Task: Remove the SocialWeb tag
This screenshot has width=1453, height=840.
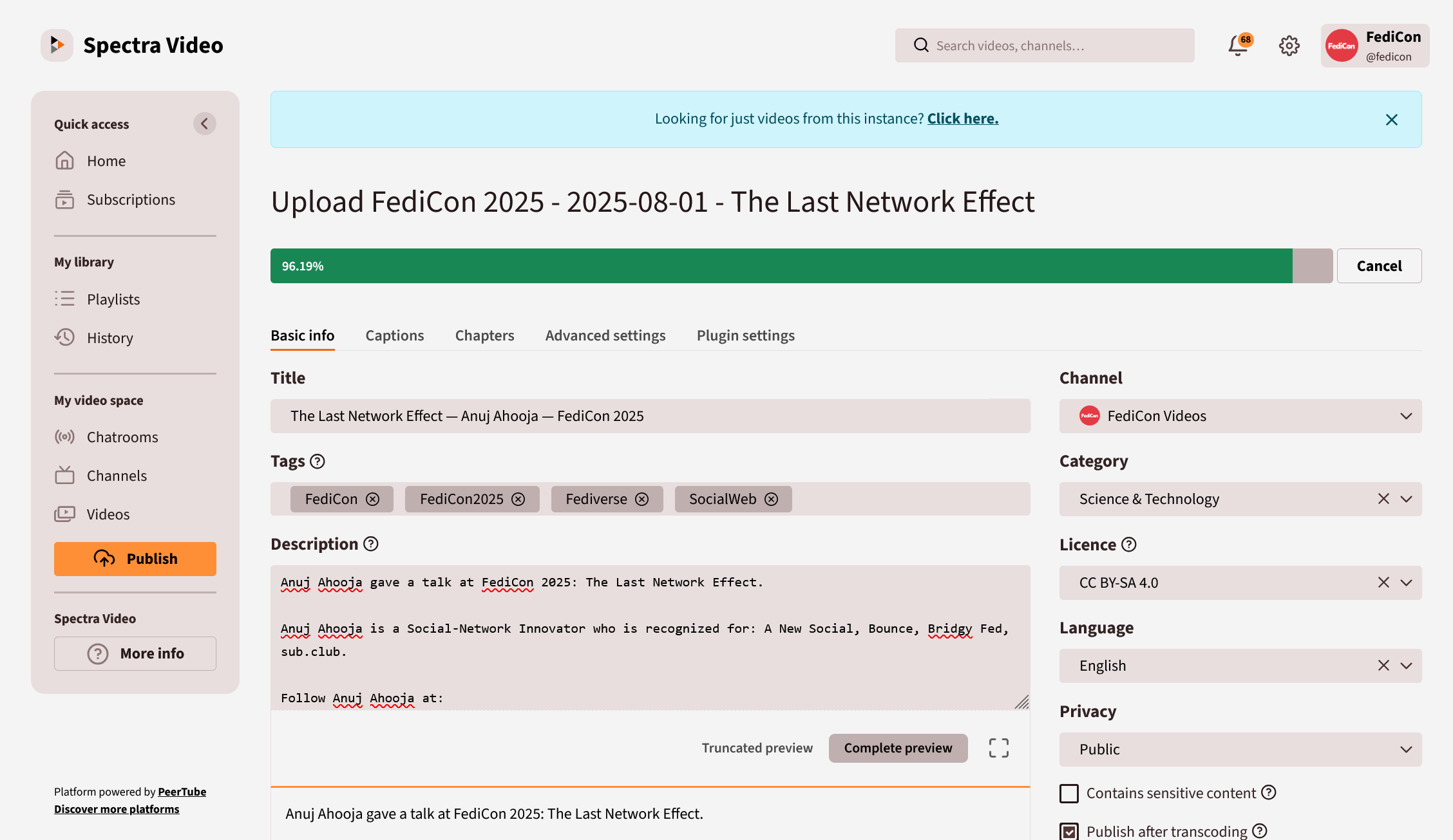Action: [x=772, y=499]
